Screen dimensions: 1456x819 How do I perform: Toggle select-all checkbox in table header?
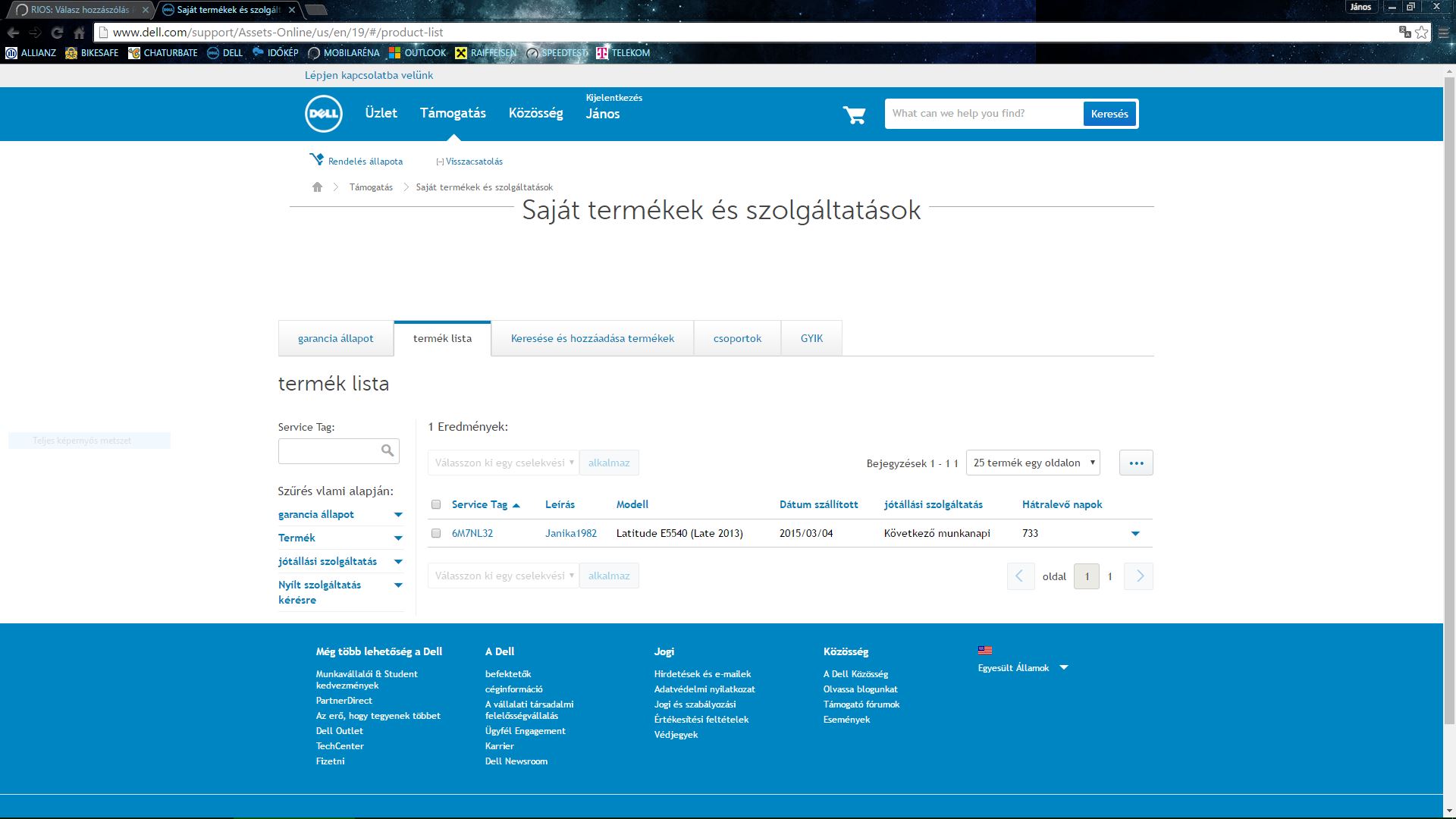pyautogui.click(x=436, y=504)
